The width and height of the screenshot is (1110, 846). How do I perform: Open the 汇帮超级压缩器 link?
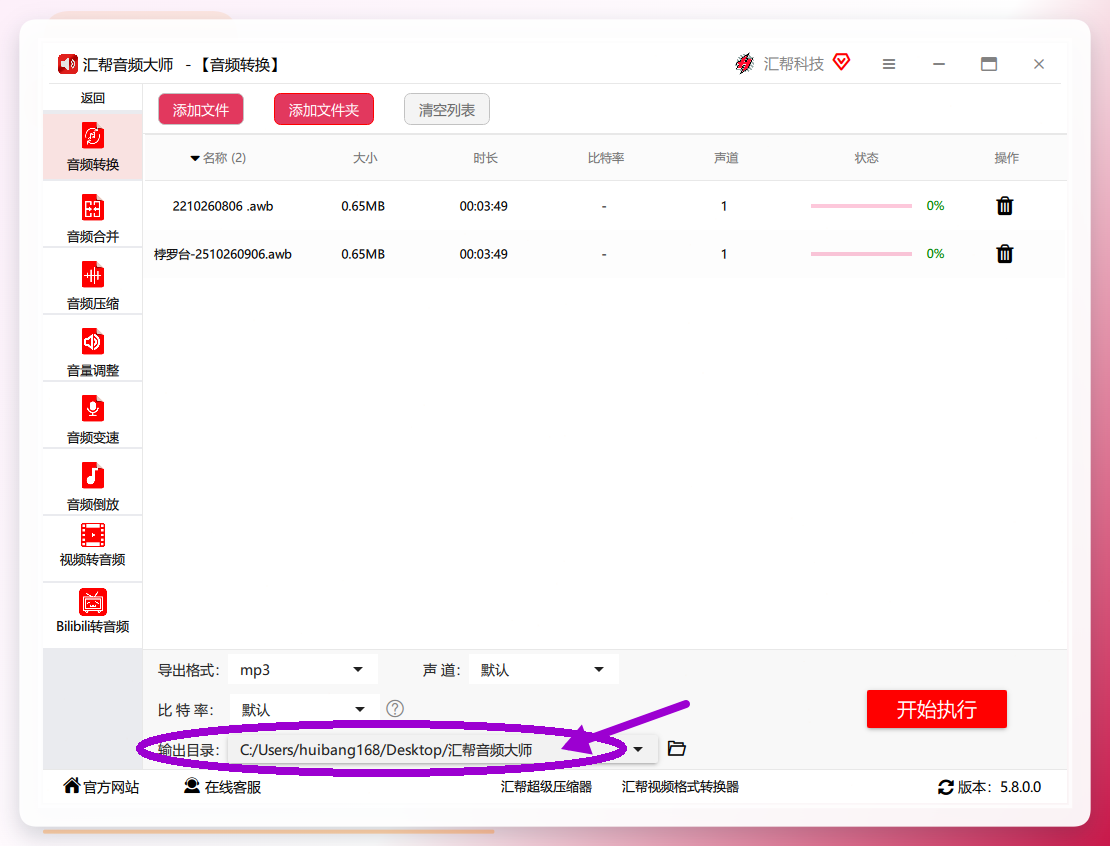(x=547, y=787)
